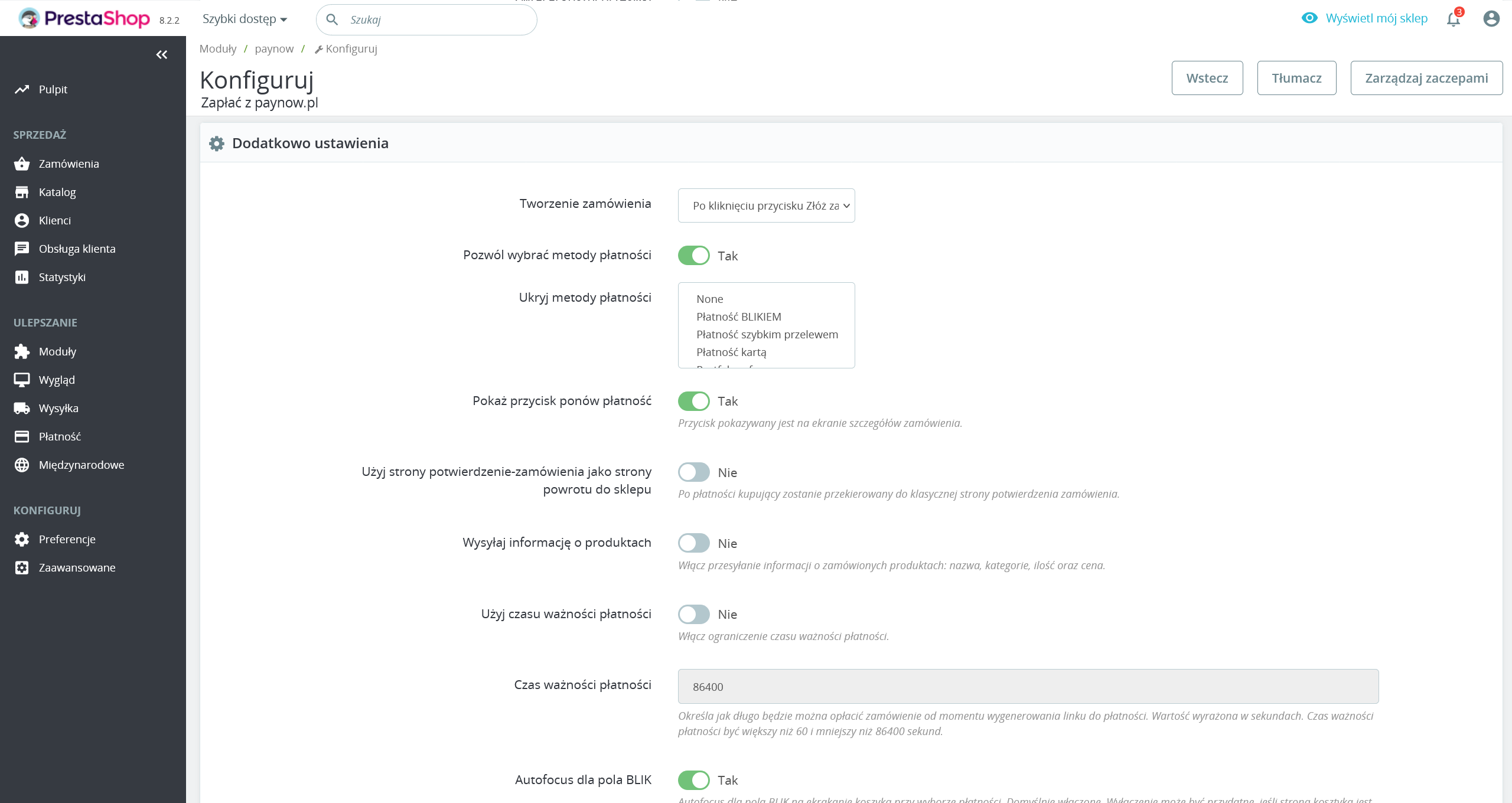This screenshot has width=1512, height=803.
Task: Collapse the sidebar with the chevron
Action: point(161,54)
